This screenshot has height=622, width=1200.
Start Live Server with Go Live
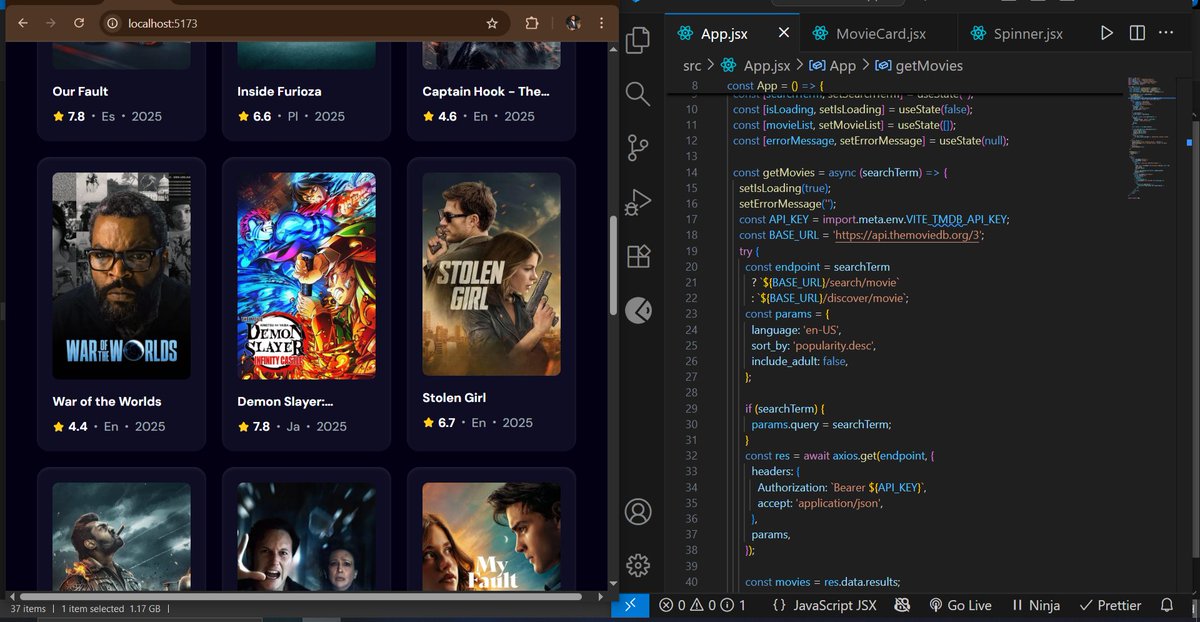960,605
